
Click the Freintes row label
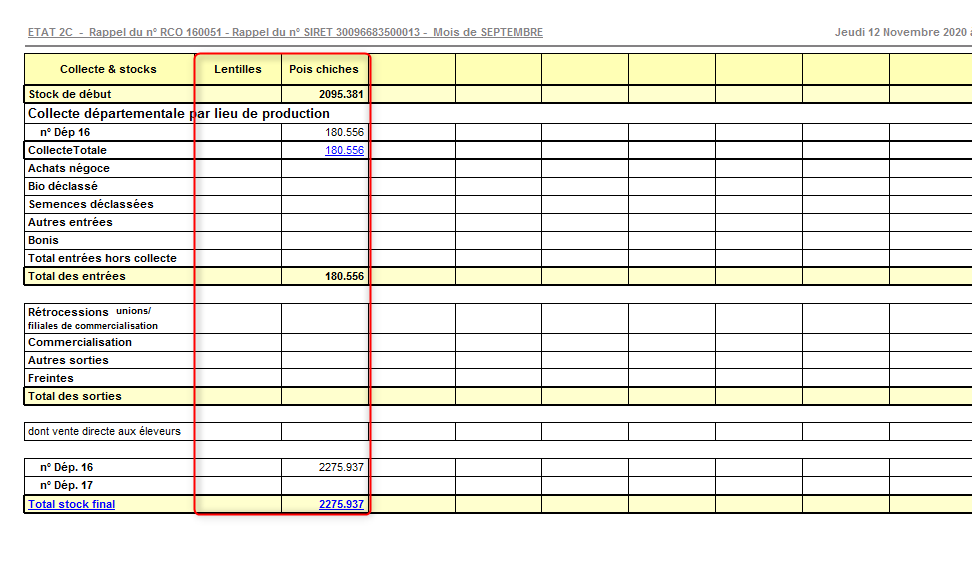tap(51, 378)
